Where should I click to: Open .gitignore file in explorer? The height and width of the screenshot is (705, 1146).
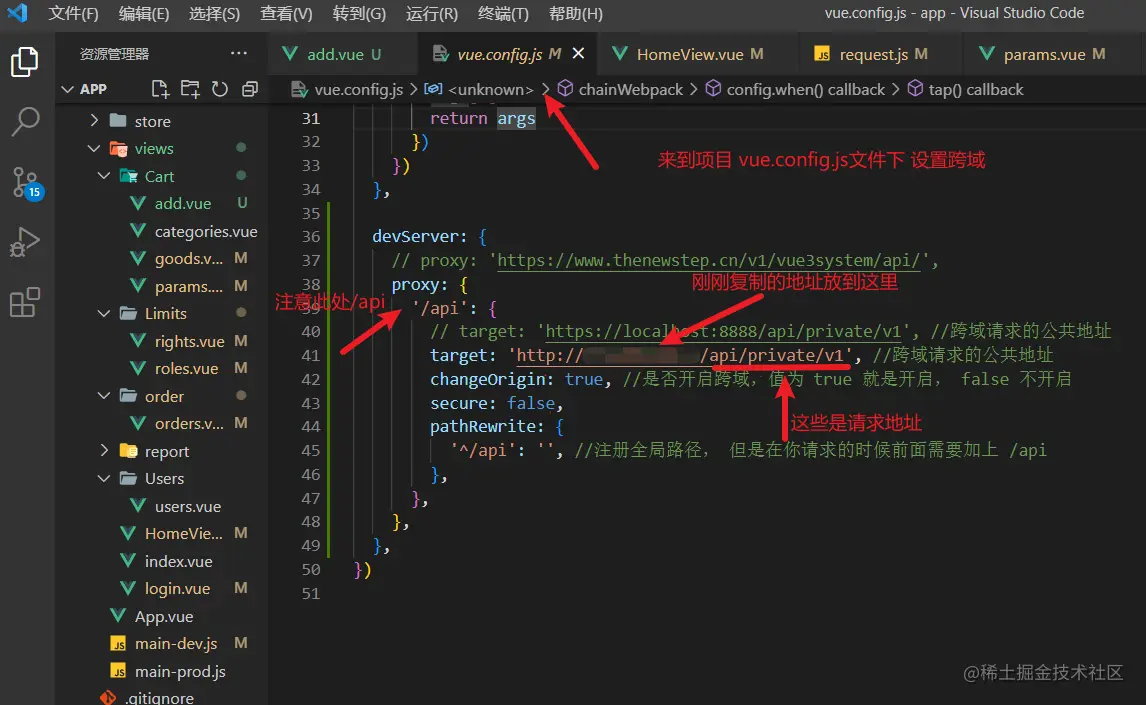coord(161,698)
